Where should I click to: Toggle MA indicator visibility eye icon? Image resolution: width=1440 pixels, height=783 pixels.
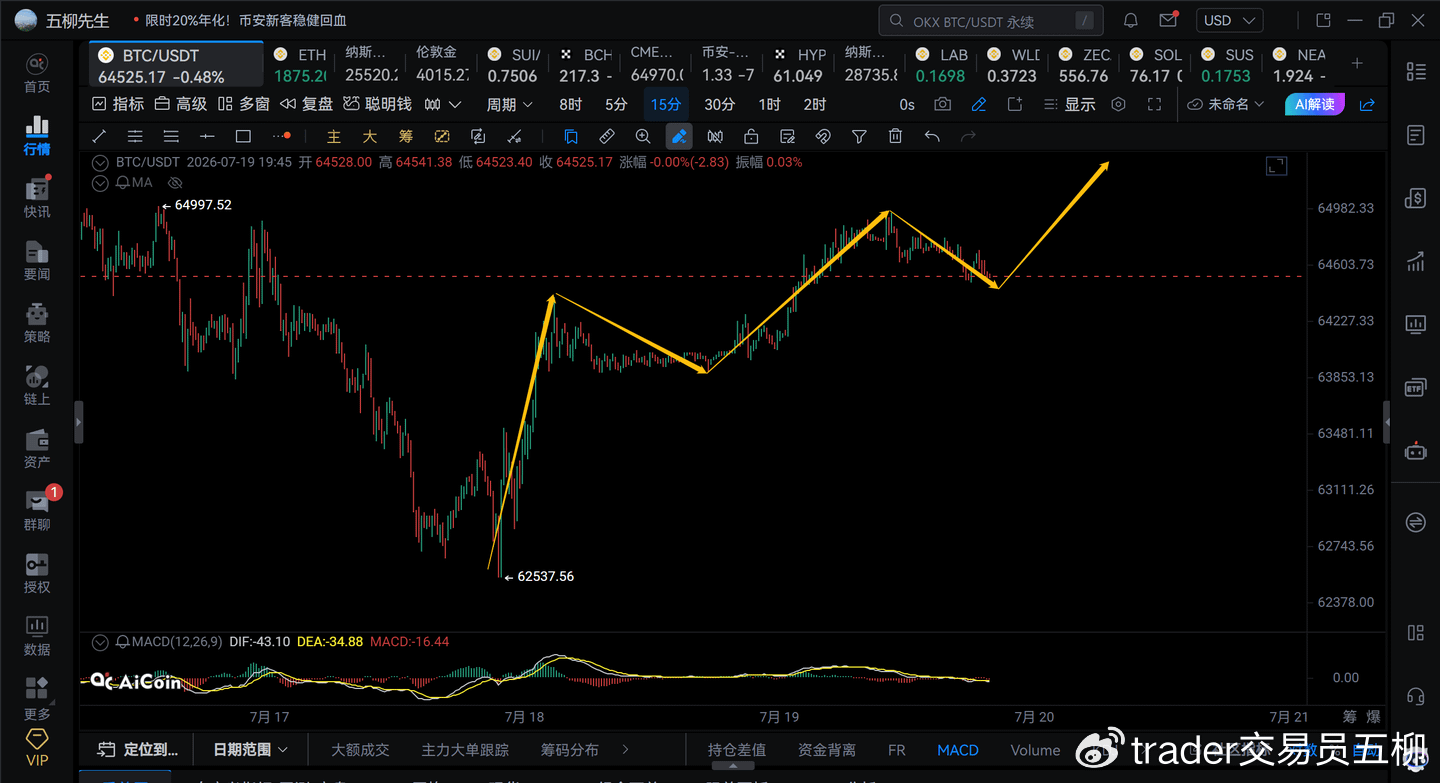tap(175, 183)
